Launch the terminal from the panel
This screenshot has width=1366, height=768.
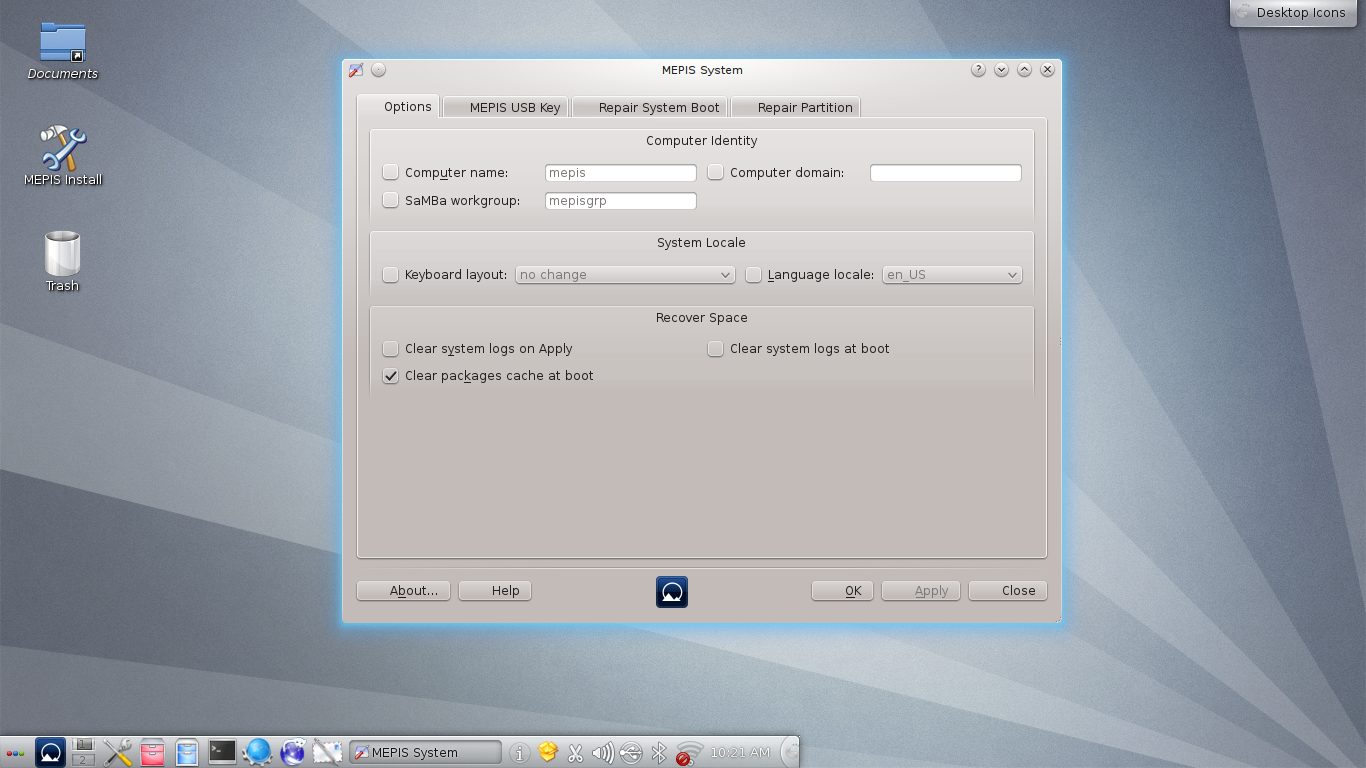[222, 751]
